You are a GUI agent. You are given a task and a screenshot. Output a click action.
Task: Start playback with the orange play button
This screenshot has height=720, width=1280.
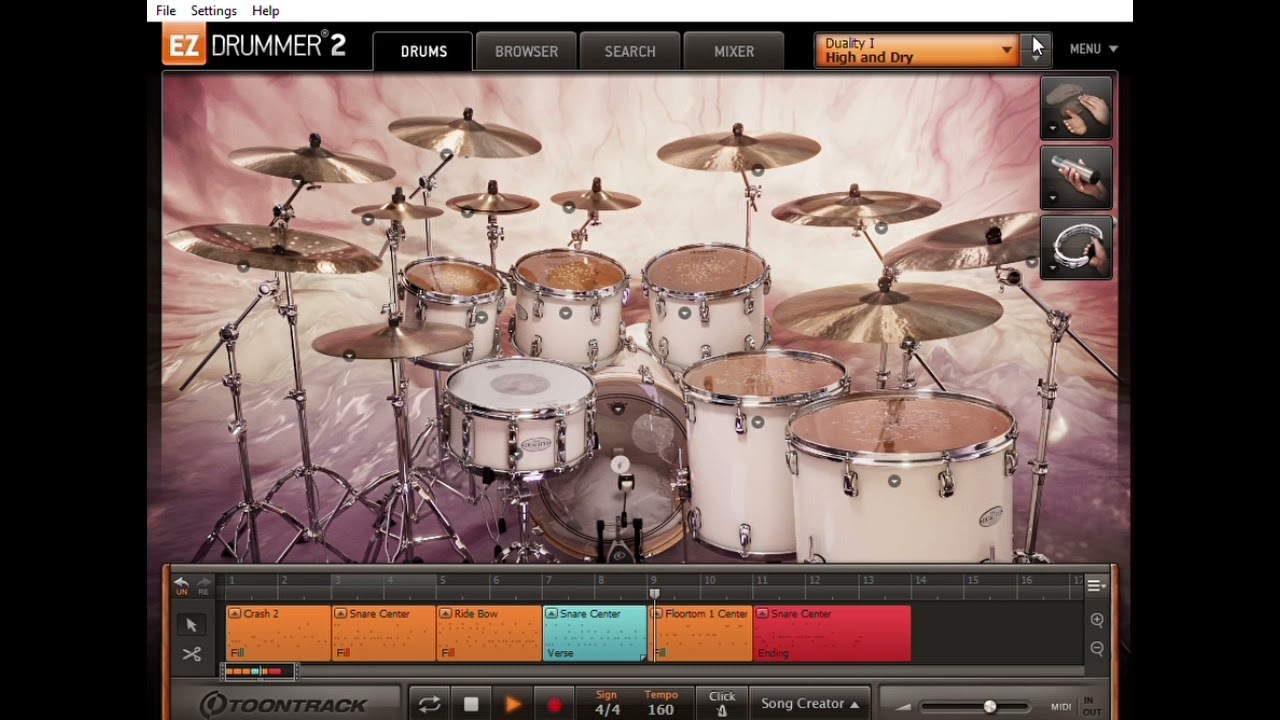[512, 704]
